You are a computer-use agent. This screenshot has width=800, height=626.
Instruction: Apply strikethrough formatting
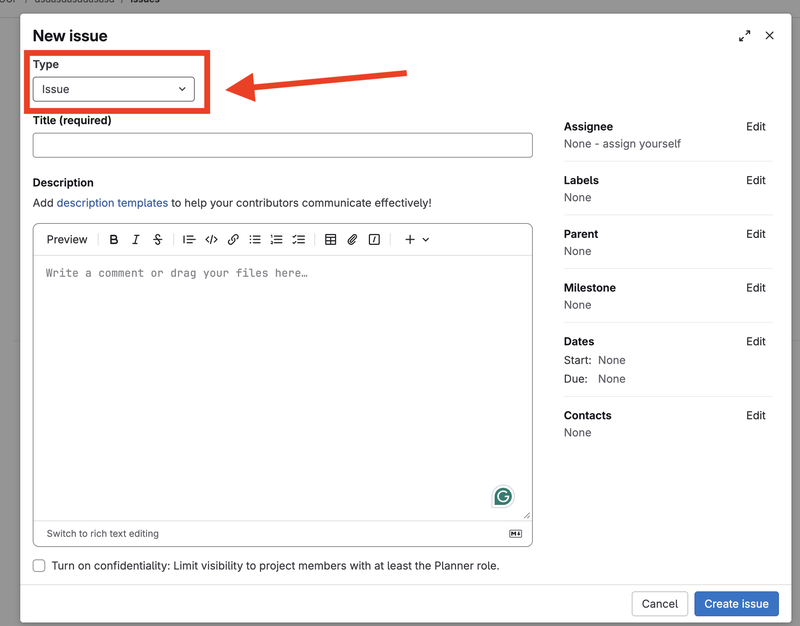[x=158, y=240]
